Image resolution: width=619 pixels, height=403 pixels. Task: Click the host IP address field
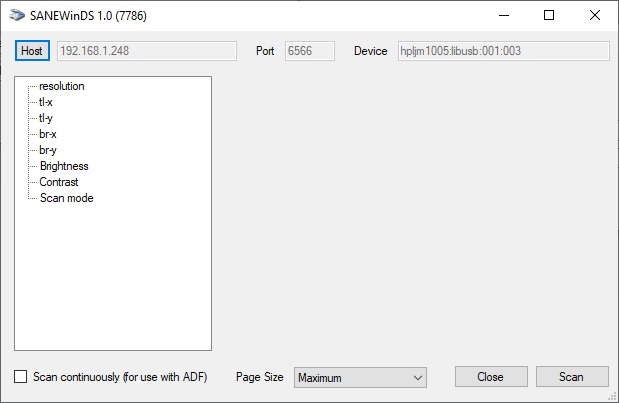click(x=146, y=51)
